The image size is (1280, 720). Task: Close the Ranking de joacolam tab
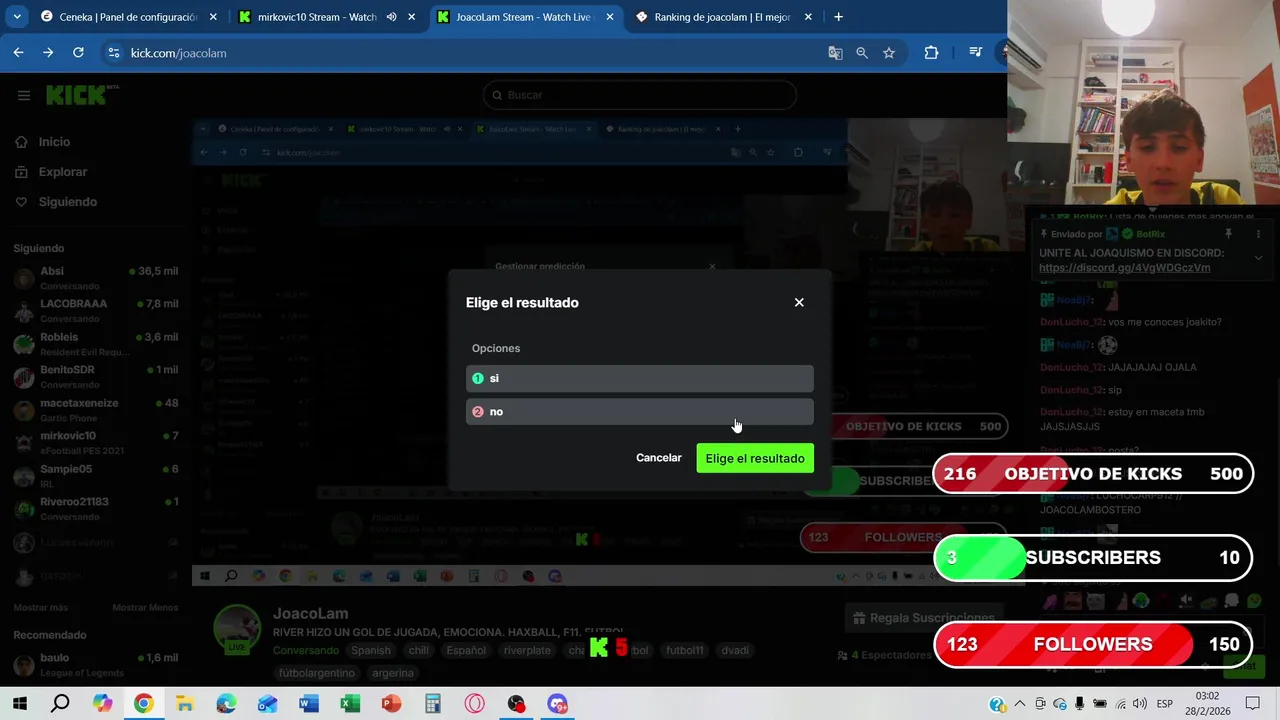tap(808, 17)
